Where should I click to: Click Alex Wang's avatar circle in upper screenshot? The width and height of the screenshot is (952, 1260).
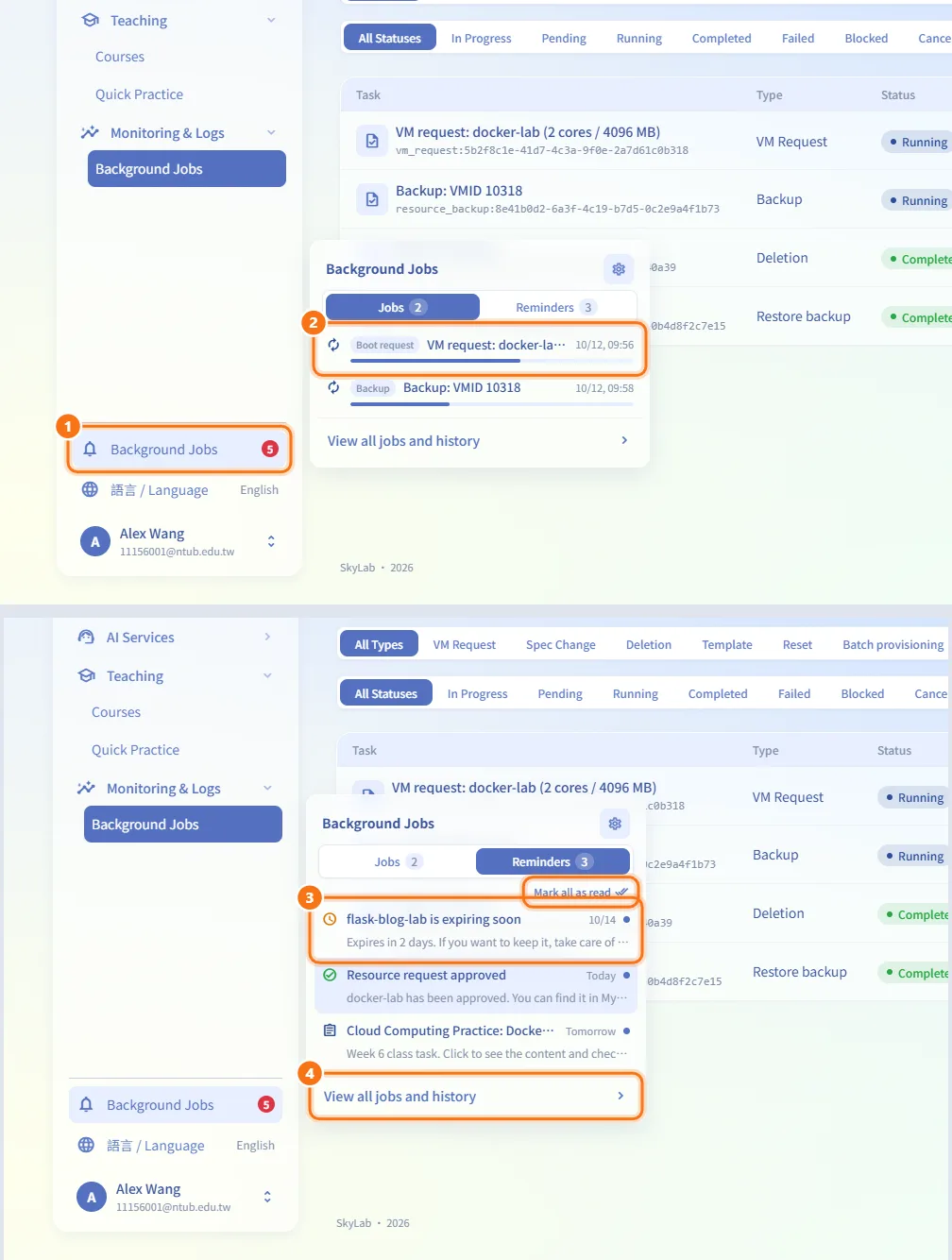(x=94, y=541)
